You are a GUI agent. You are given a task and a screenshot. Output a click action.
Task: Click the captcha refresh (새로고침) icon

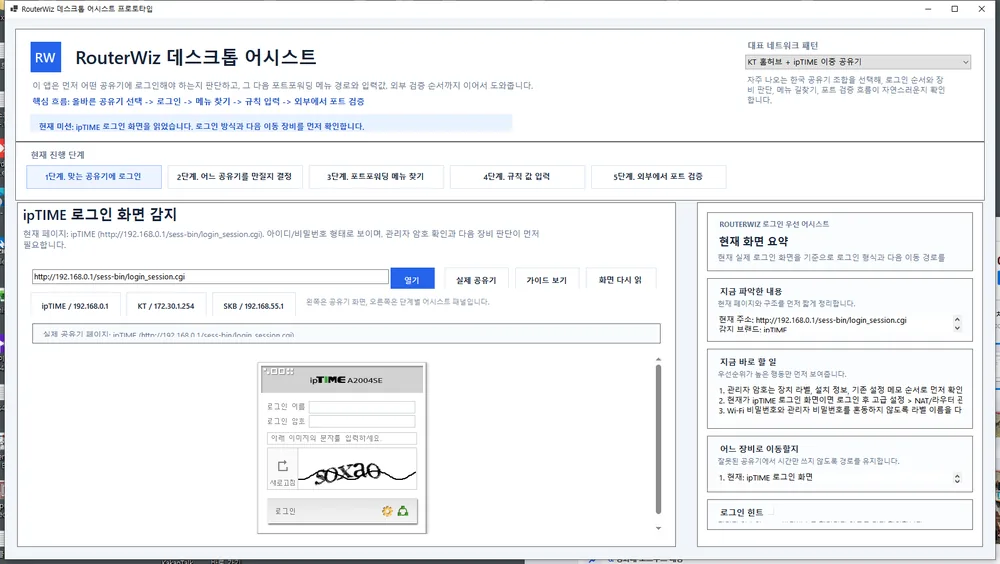click(283, 466)
